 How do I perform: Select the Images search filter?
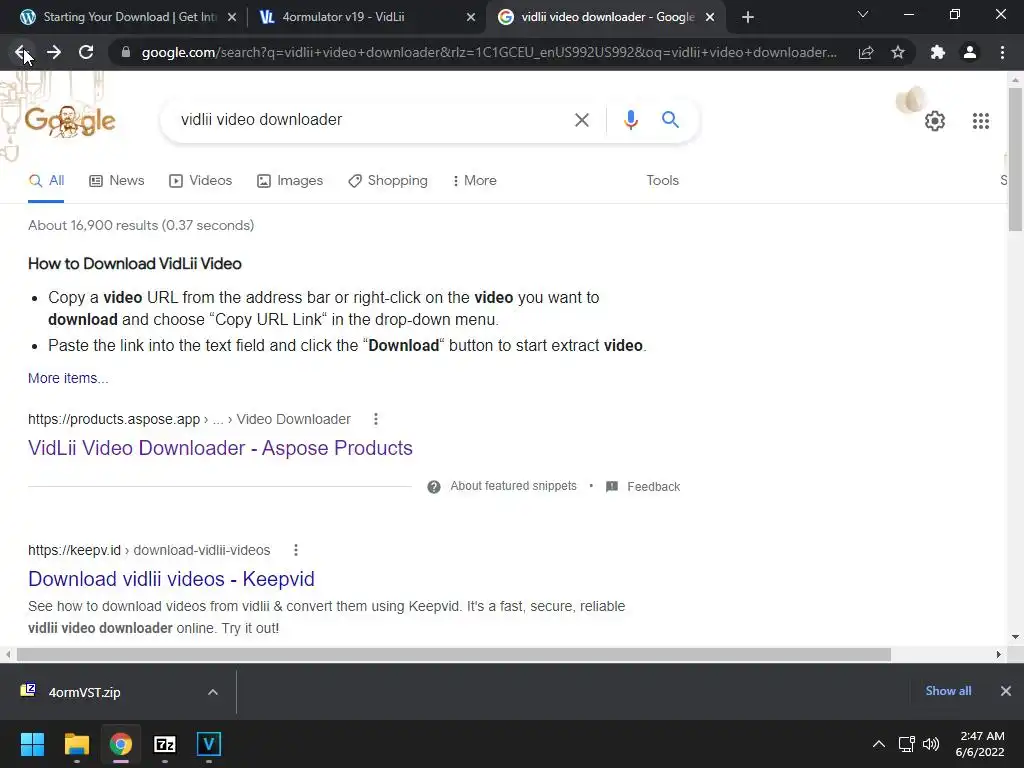(290, 181)
